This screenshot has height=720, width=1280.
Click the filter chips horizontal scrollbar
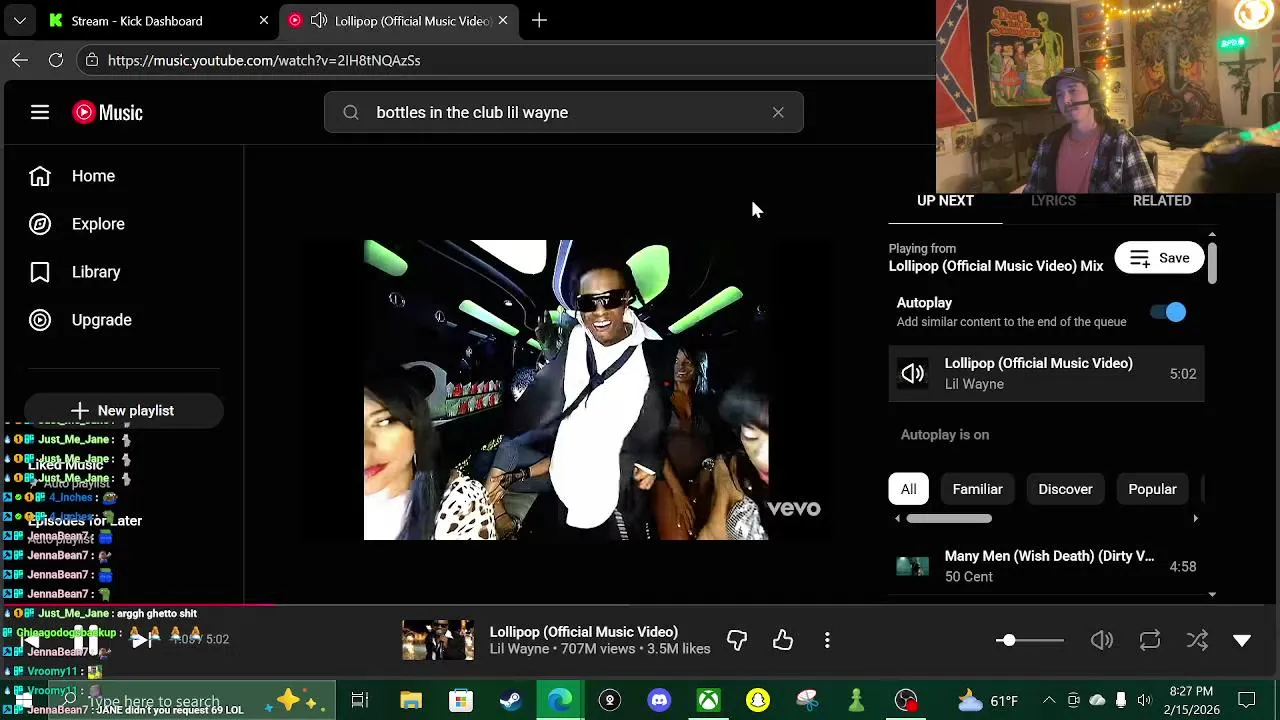coord(949,518)
